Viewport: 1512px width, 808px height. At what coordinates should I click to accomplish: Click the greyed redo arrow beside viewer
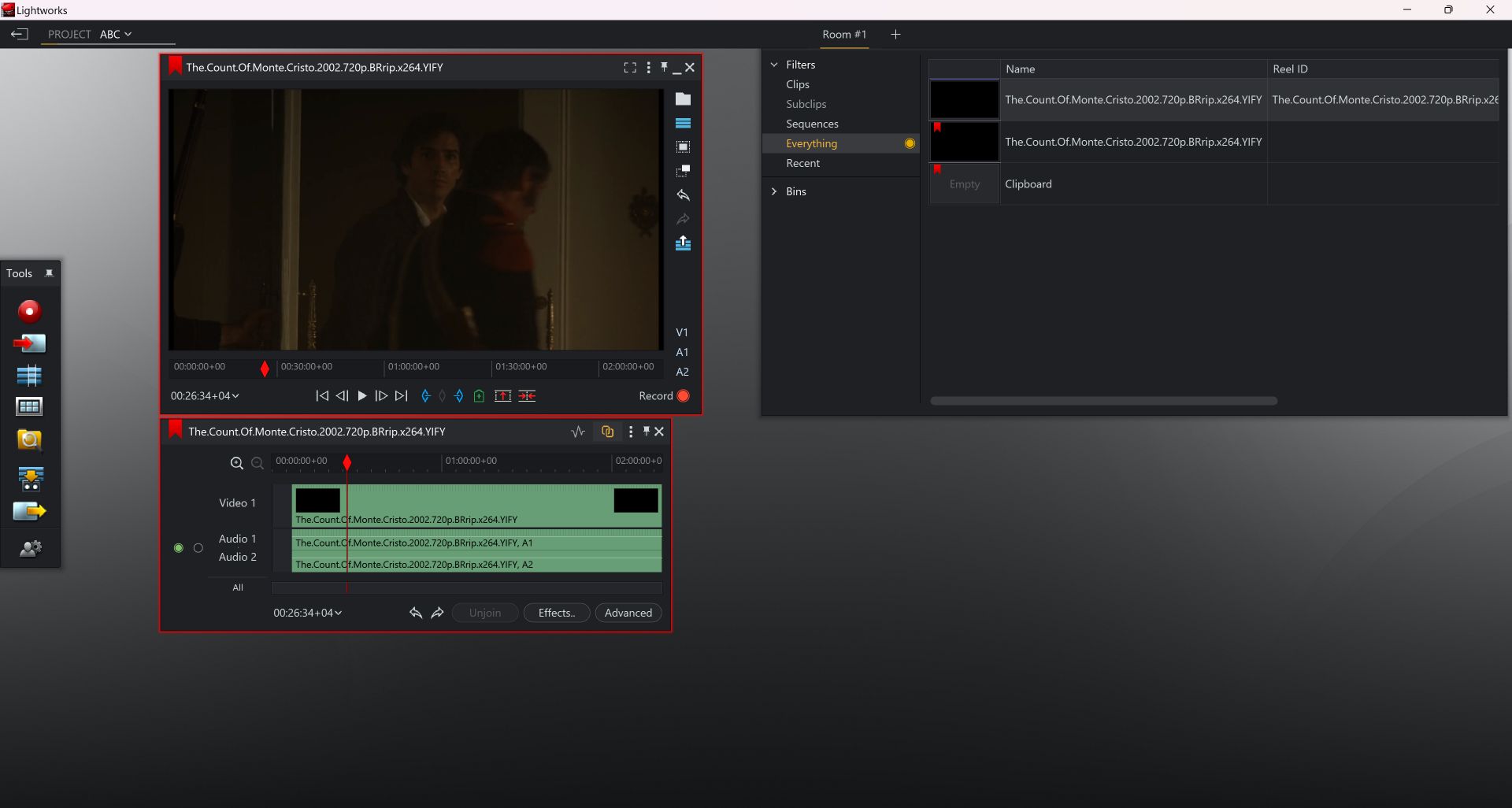point(683,219)
